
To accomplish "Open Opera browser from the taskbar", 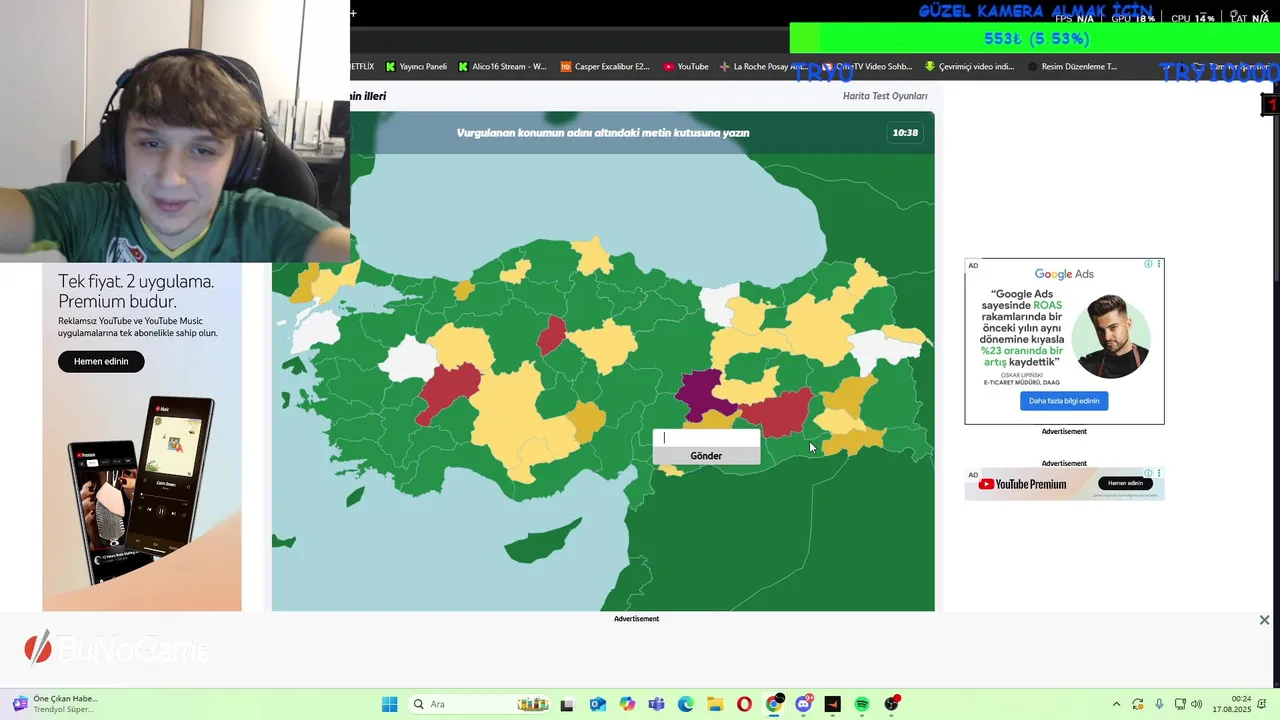I will coord(744,704).
